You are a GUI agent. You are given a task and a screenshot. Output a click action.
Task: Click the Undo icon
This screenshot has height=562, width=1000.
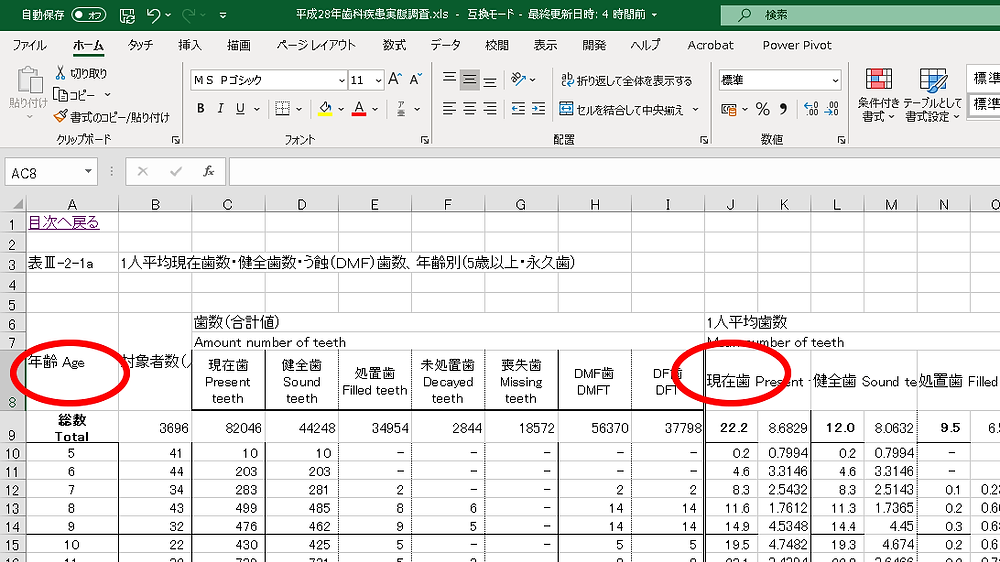pos(153,15)
